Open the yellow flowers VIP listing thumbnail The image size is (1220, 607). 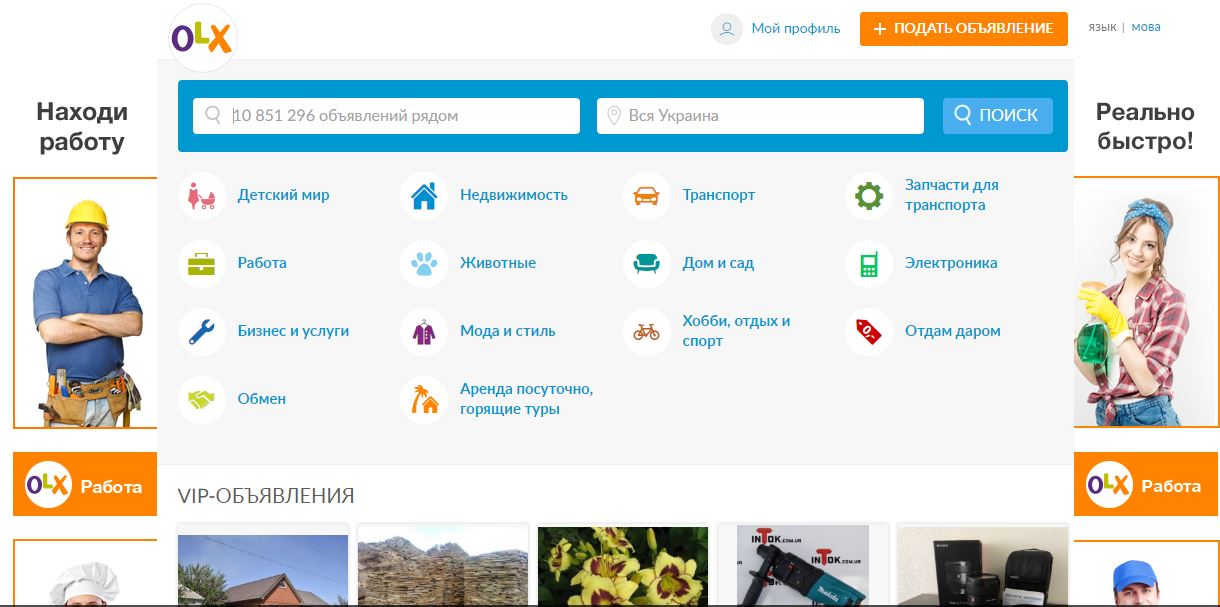(622, 565)
